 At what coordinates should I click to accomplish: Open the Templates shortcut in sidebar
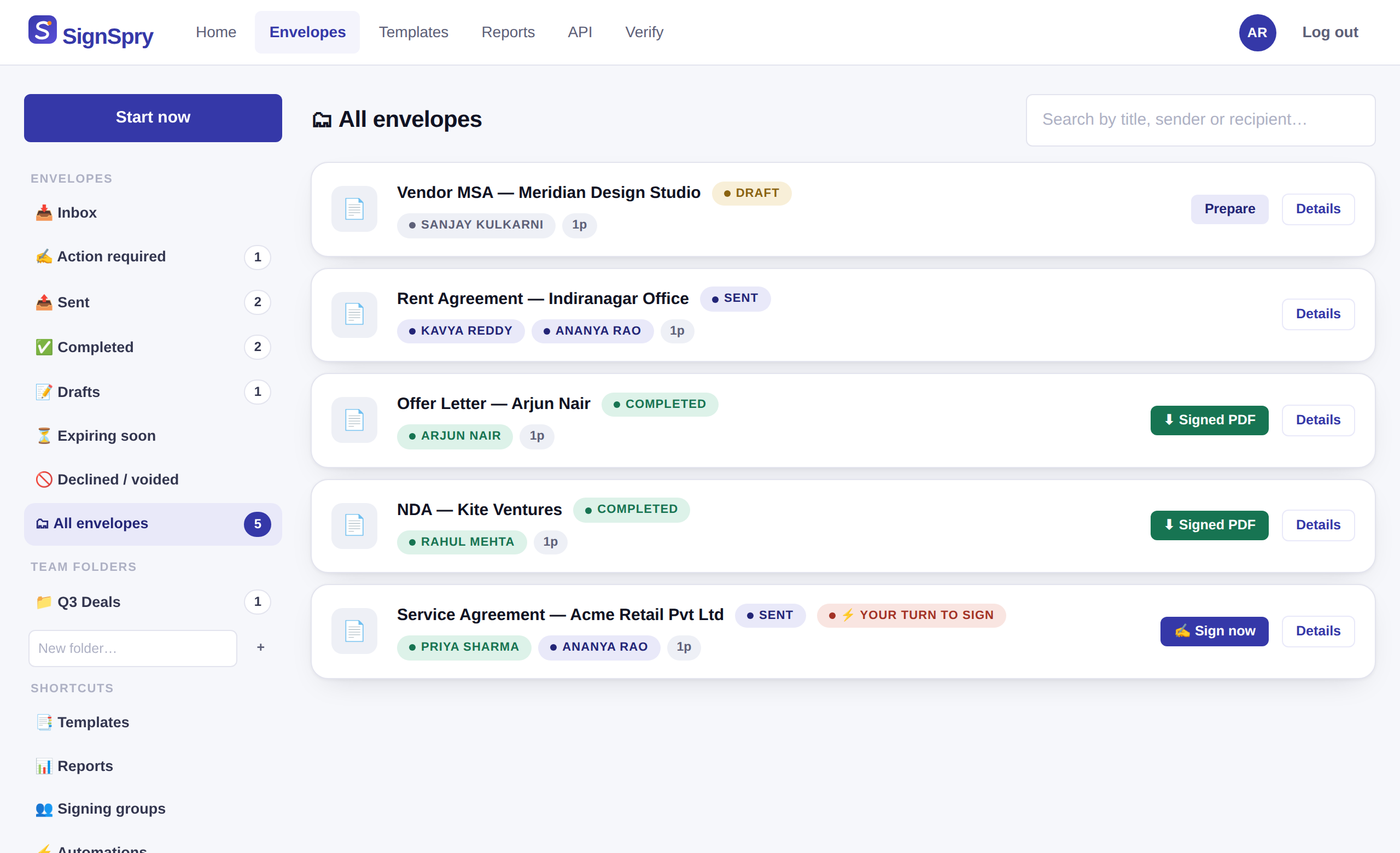pos(153,722)
